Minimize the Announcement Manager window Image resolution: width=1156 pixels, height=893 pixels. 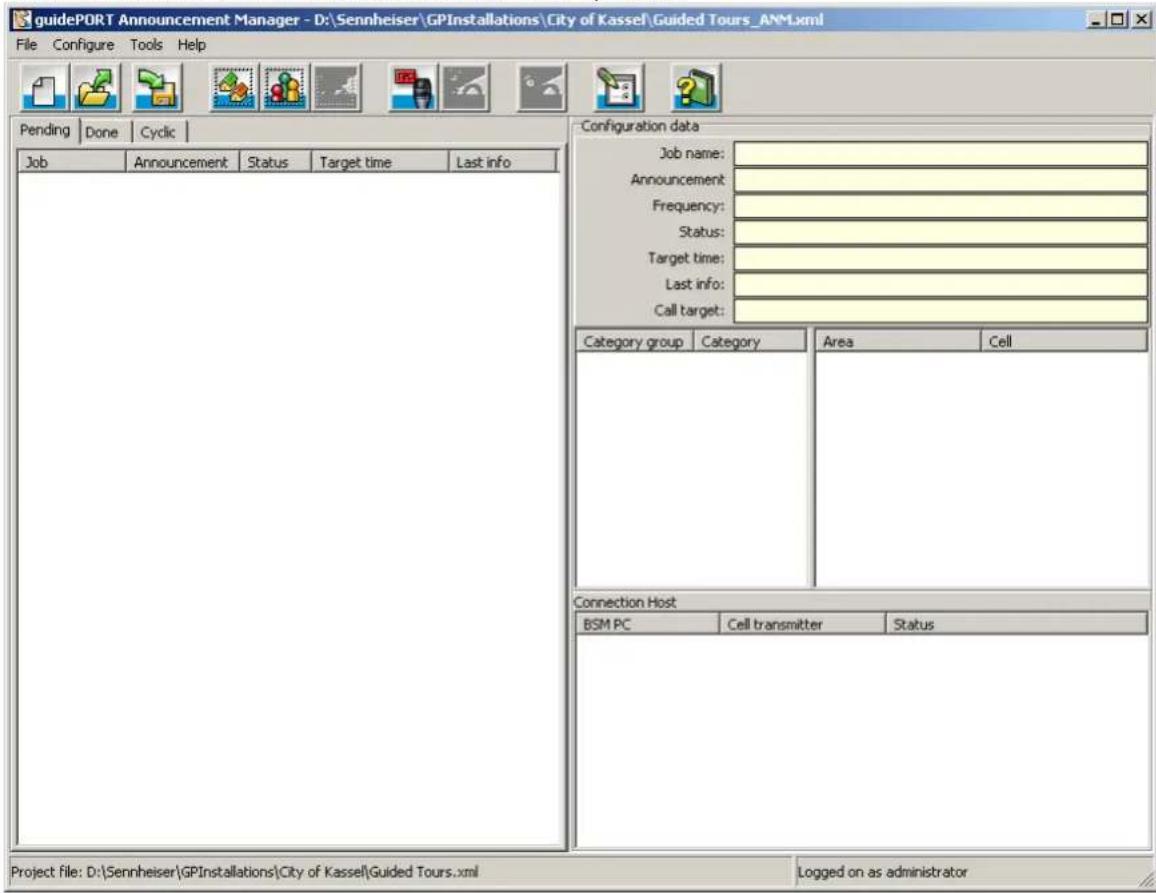click(x=1097, y=20)
